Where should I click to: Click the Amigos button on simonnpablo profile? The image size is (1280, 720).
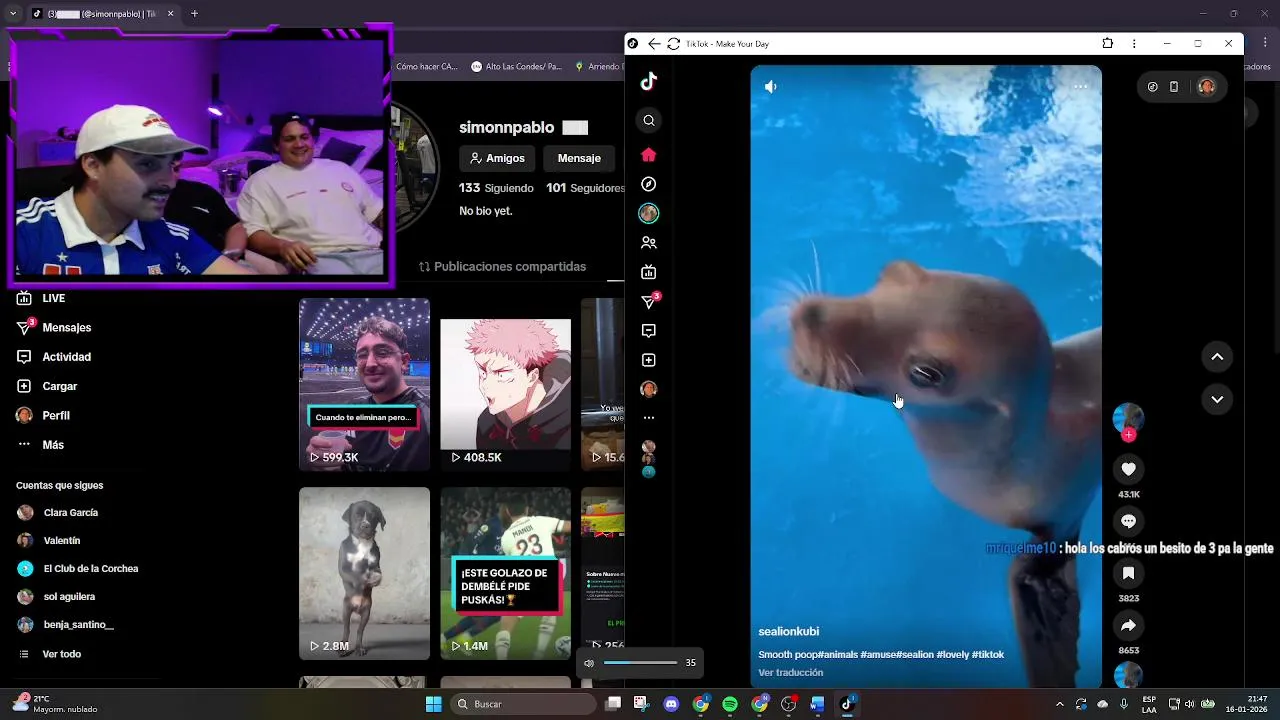pyautogui.click(x=497, y=158)
